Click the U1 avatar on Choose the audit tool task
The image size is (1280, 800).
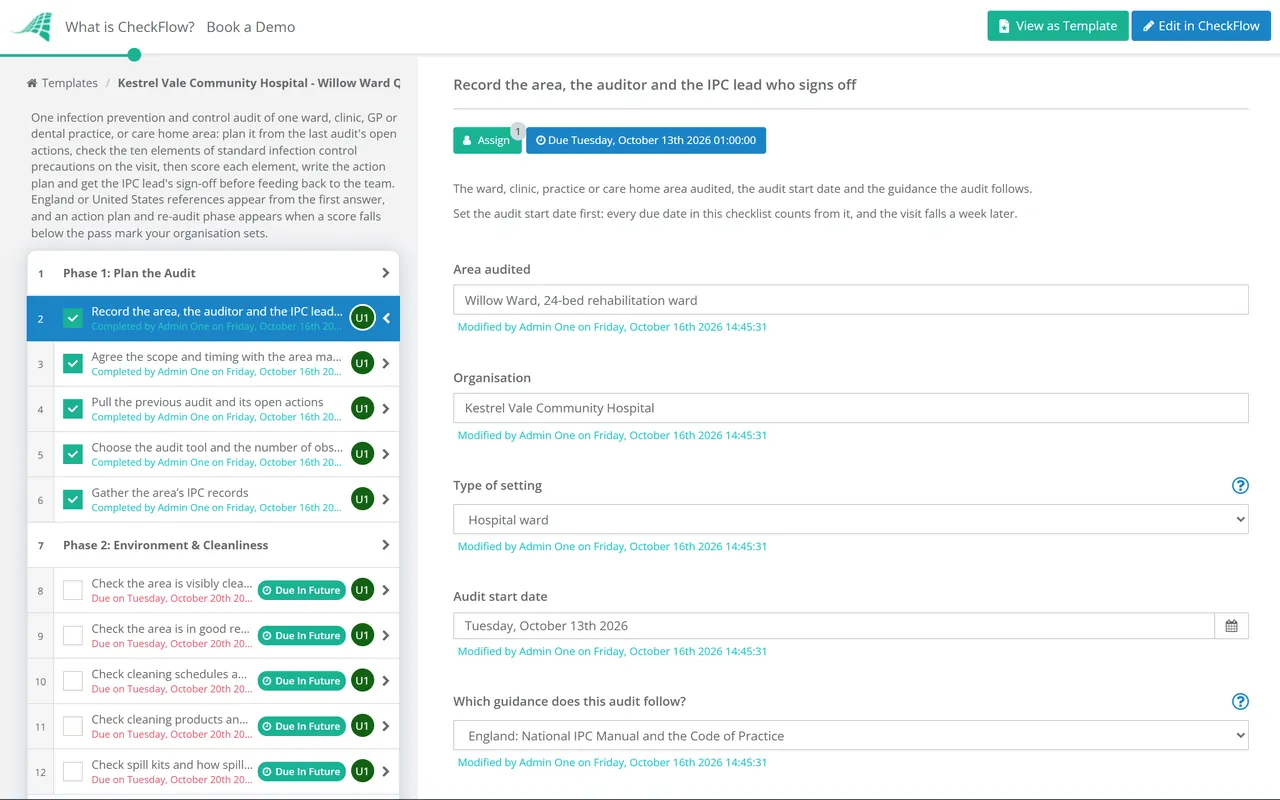[x=362, y=454]
